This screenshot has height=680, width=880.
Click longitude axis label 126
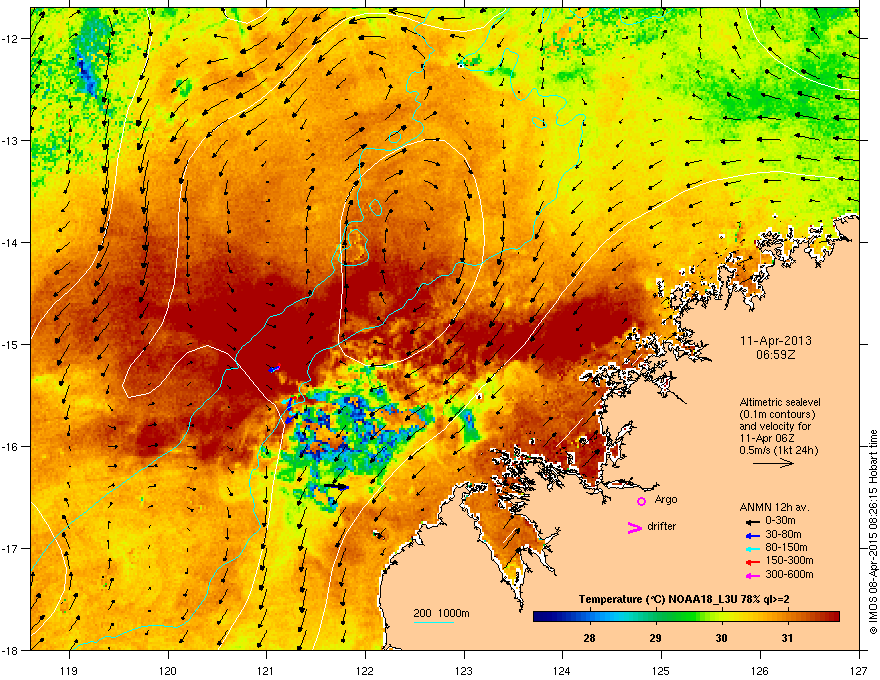760,670
